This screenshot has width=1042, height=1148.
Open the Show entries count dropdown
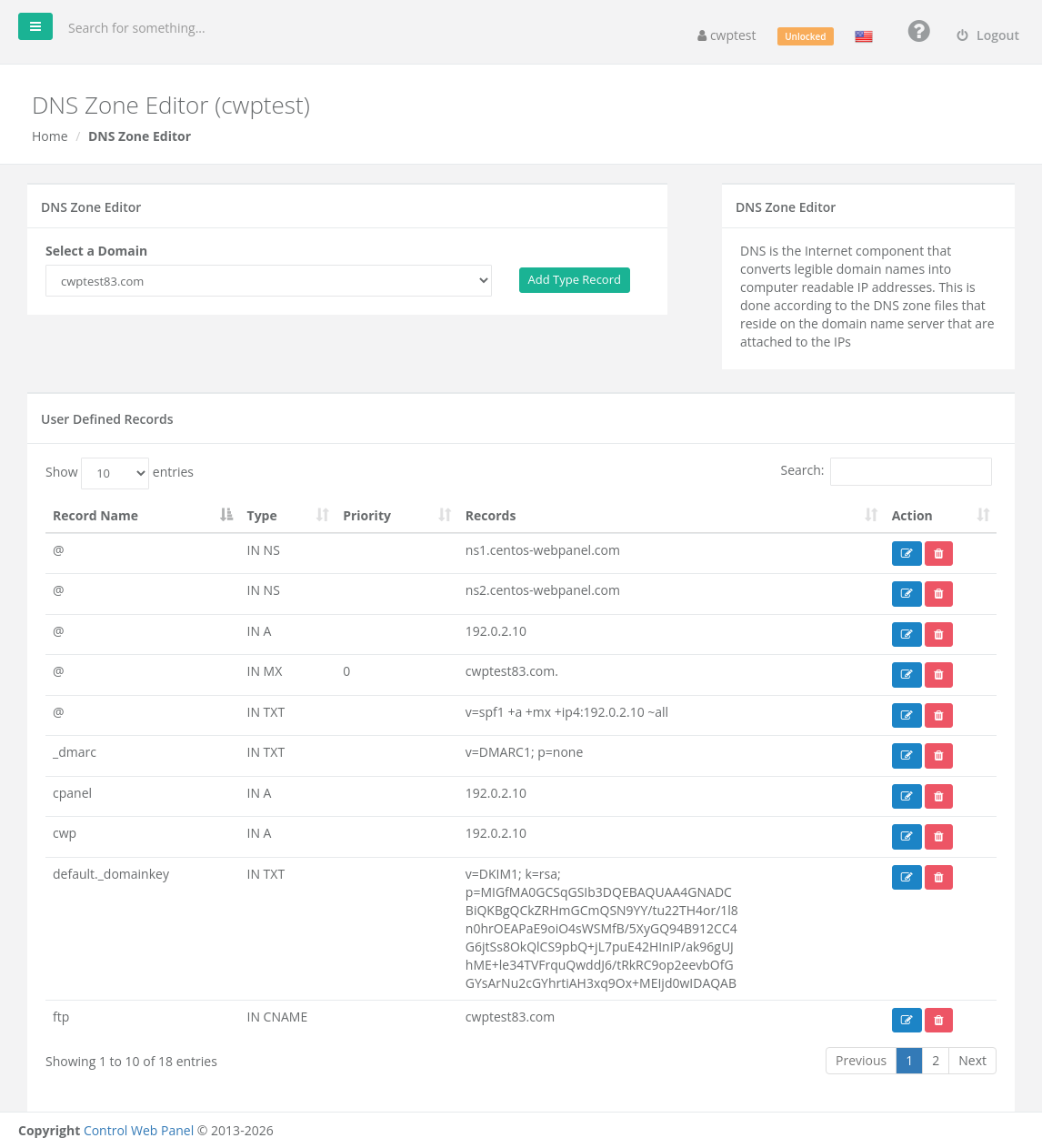click(x=115, y=473)
